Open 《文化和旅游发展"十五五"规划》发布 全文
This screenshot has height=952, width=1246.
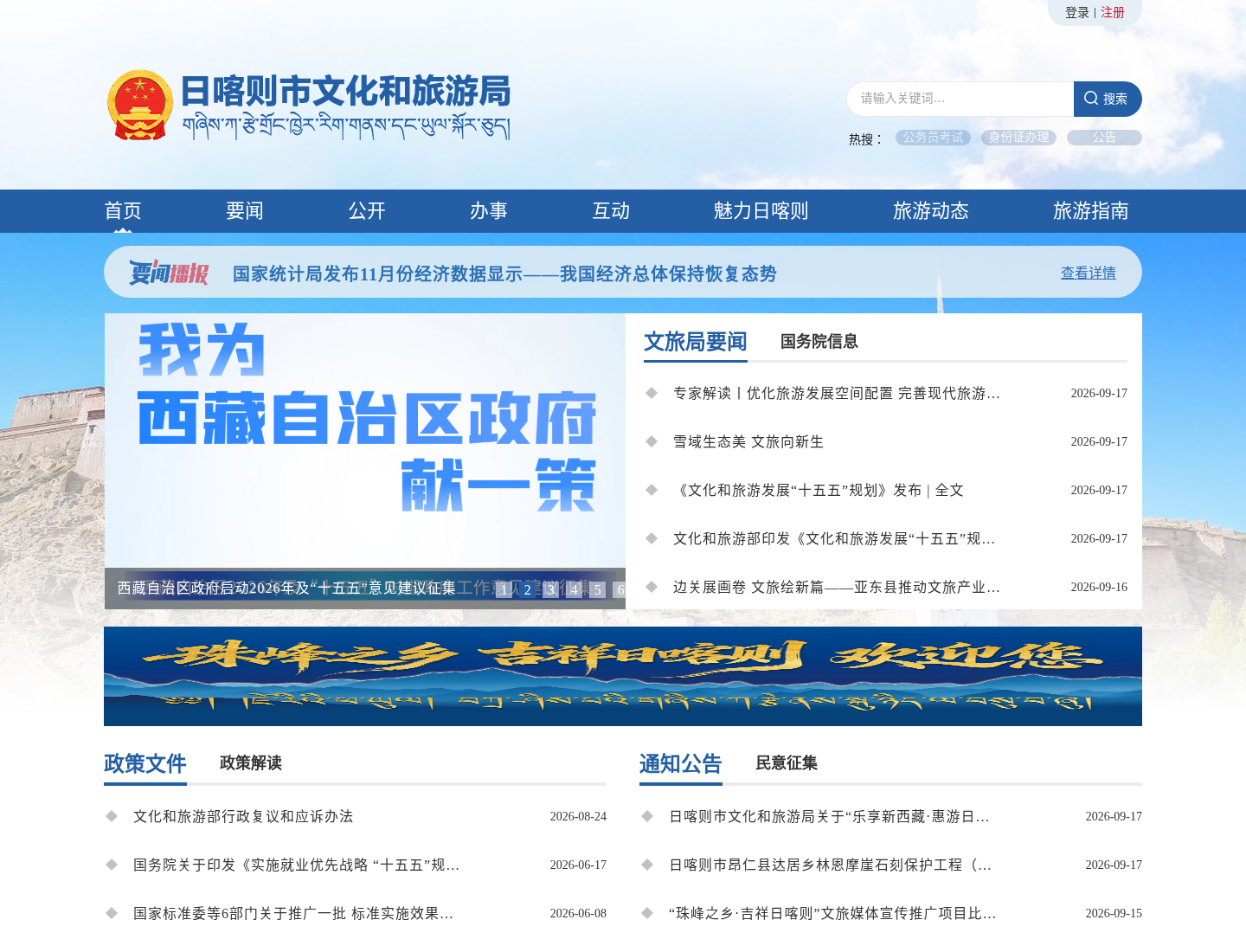pyautogui.click(x=819, y=490)
